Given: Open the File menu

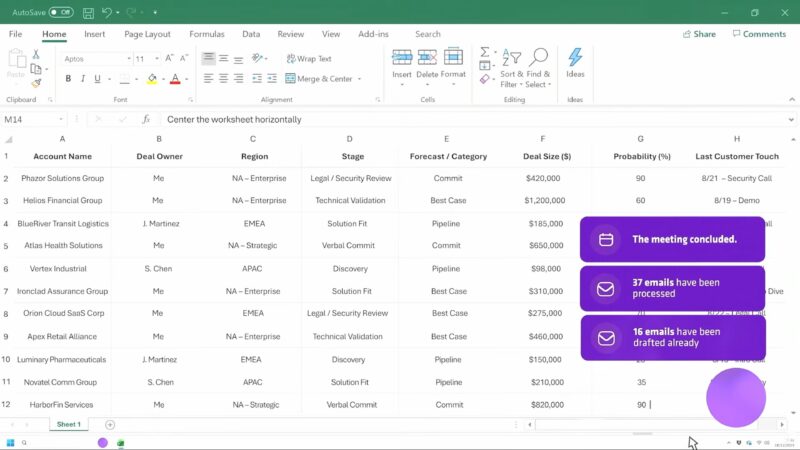Looking at the screenshot, I should click(15, 34).
